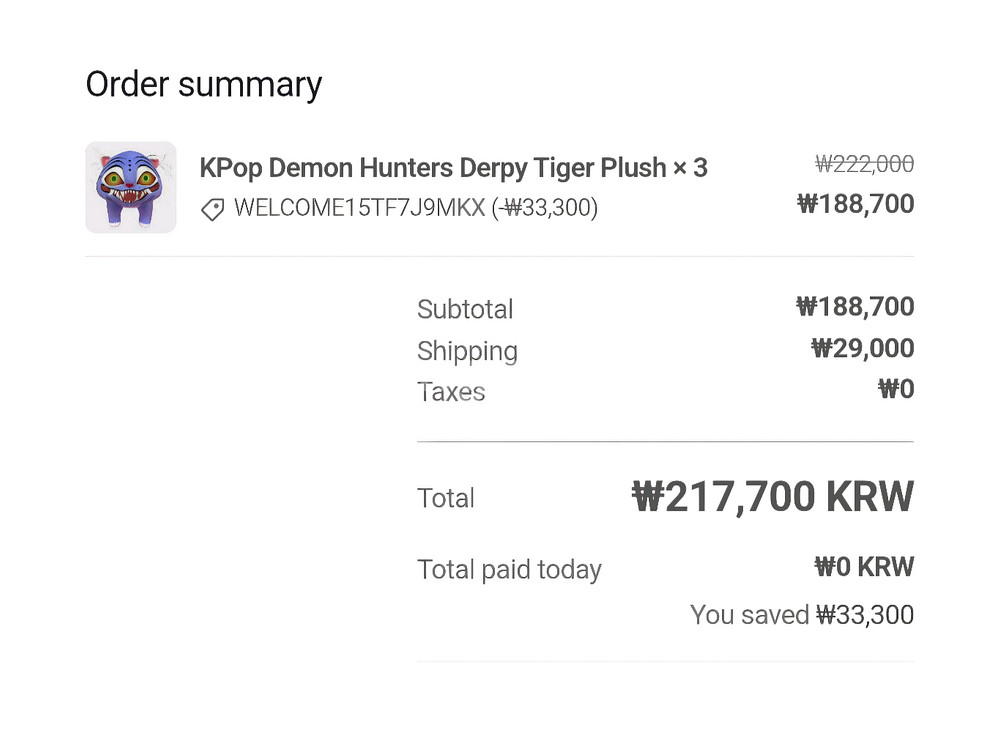Viewport: 1000px width, 750px height.
Task: Click the Subtotal amount ₩188,700
Action: [855, 307]
